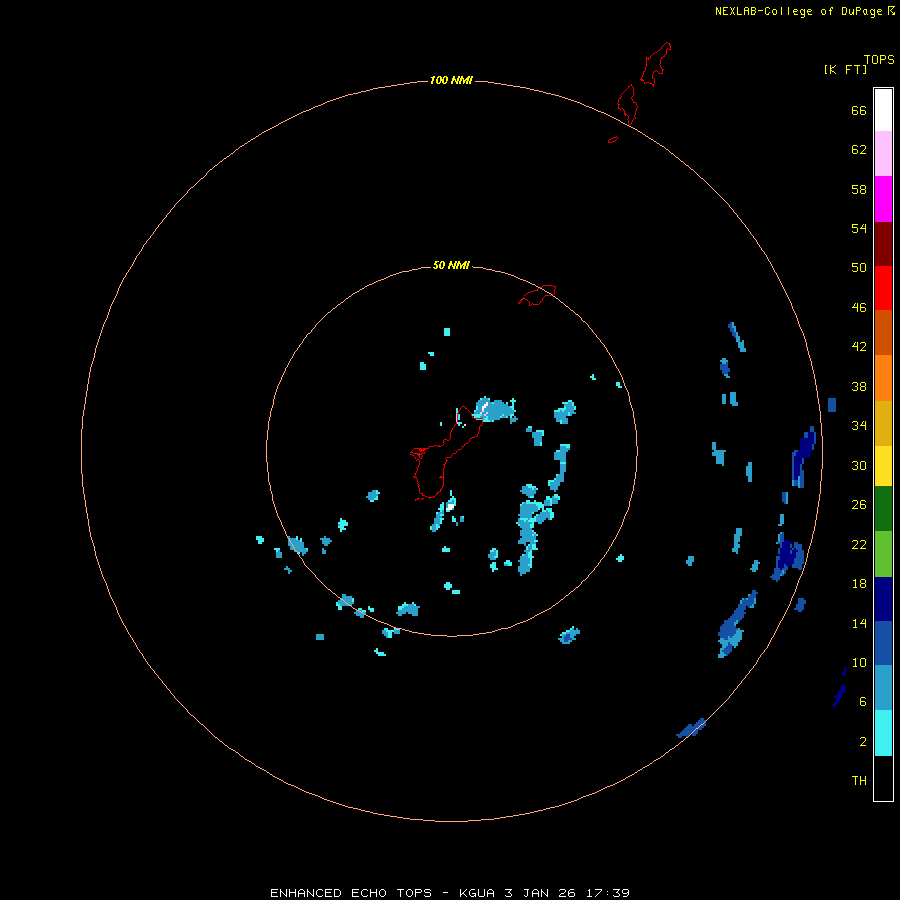The width and height of the screenshot is (900, 900).
Task: Click the black TH threshold swatch
Action: (x=883, y=778)
